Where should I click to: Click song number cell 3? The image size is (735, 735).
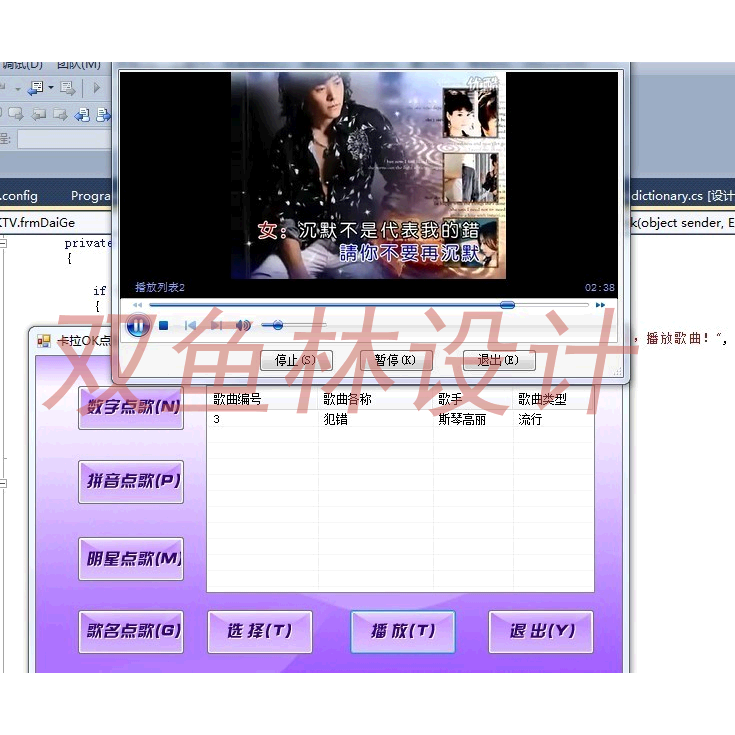217,419
